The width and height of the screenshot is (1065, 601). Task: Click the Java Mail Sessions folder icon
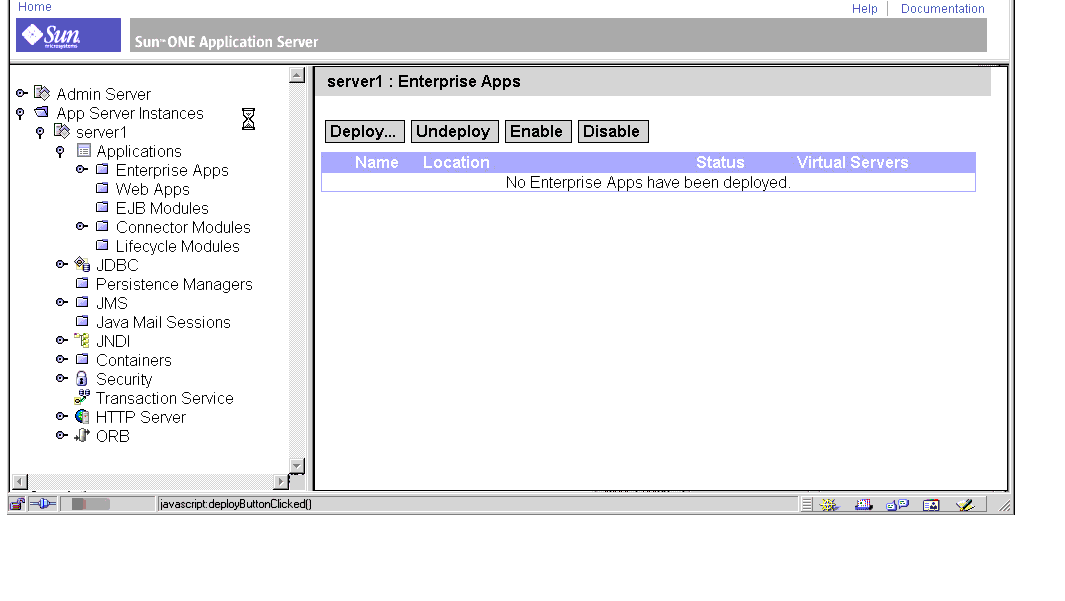click(x=82, y=321)
